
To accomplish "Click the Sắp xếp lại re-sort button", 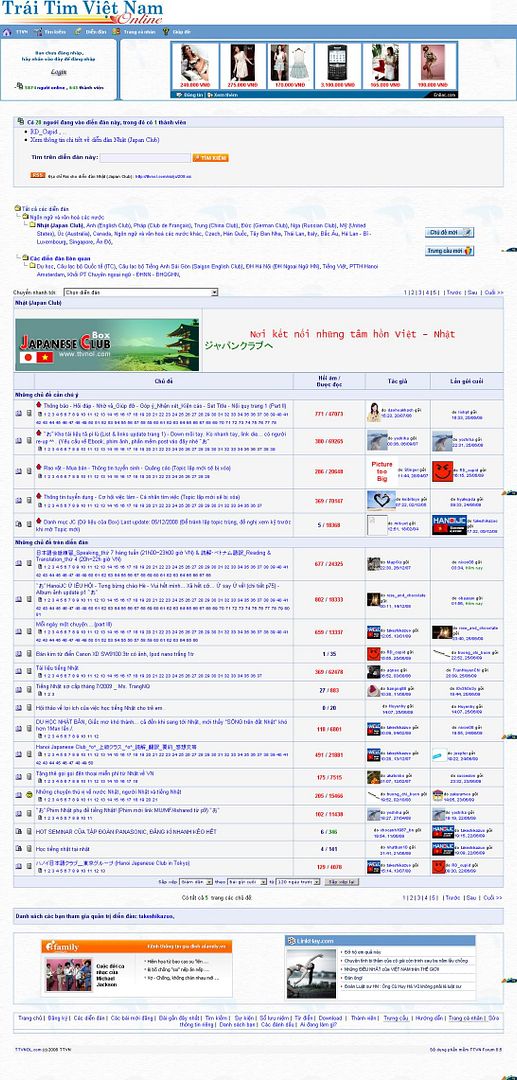I will 341,882.
